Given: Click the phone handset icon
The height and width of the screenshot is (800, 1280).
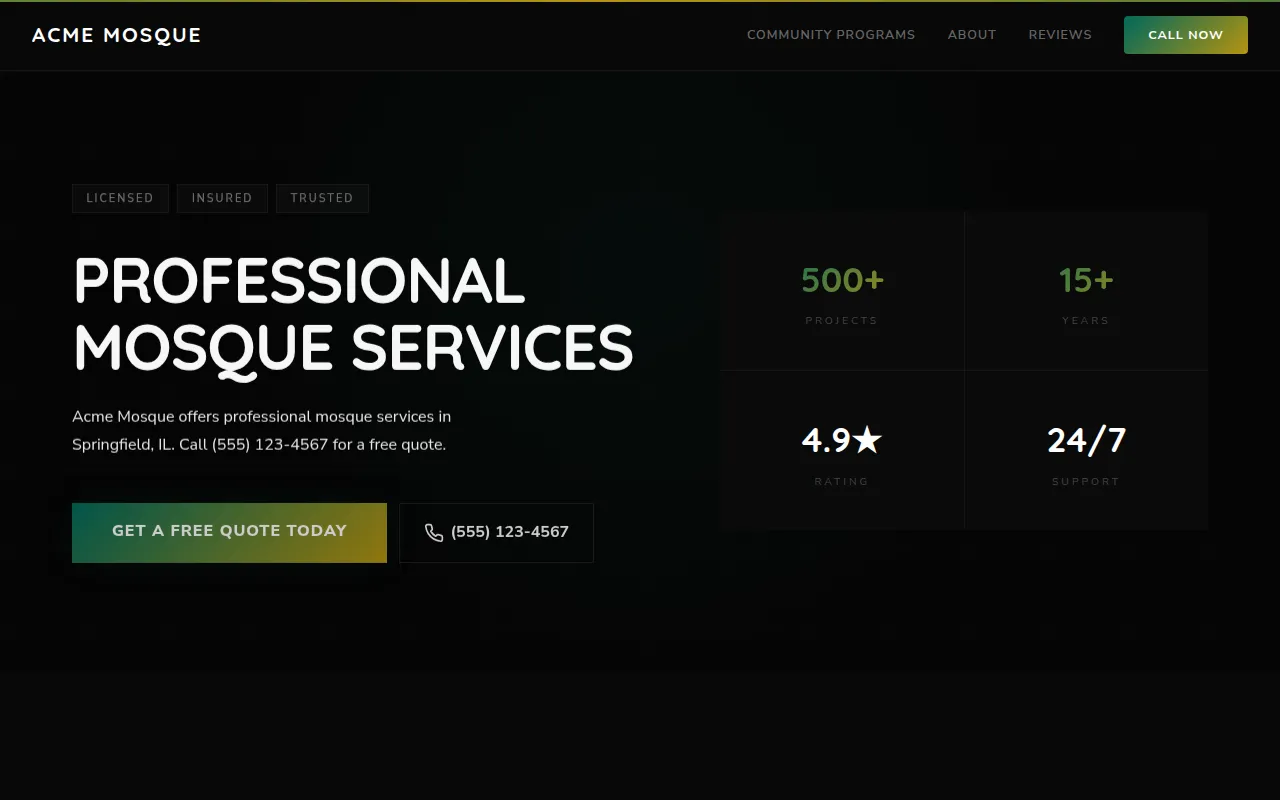Looking at the screenshot, I should click(x=433, y=533).
